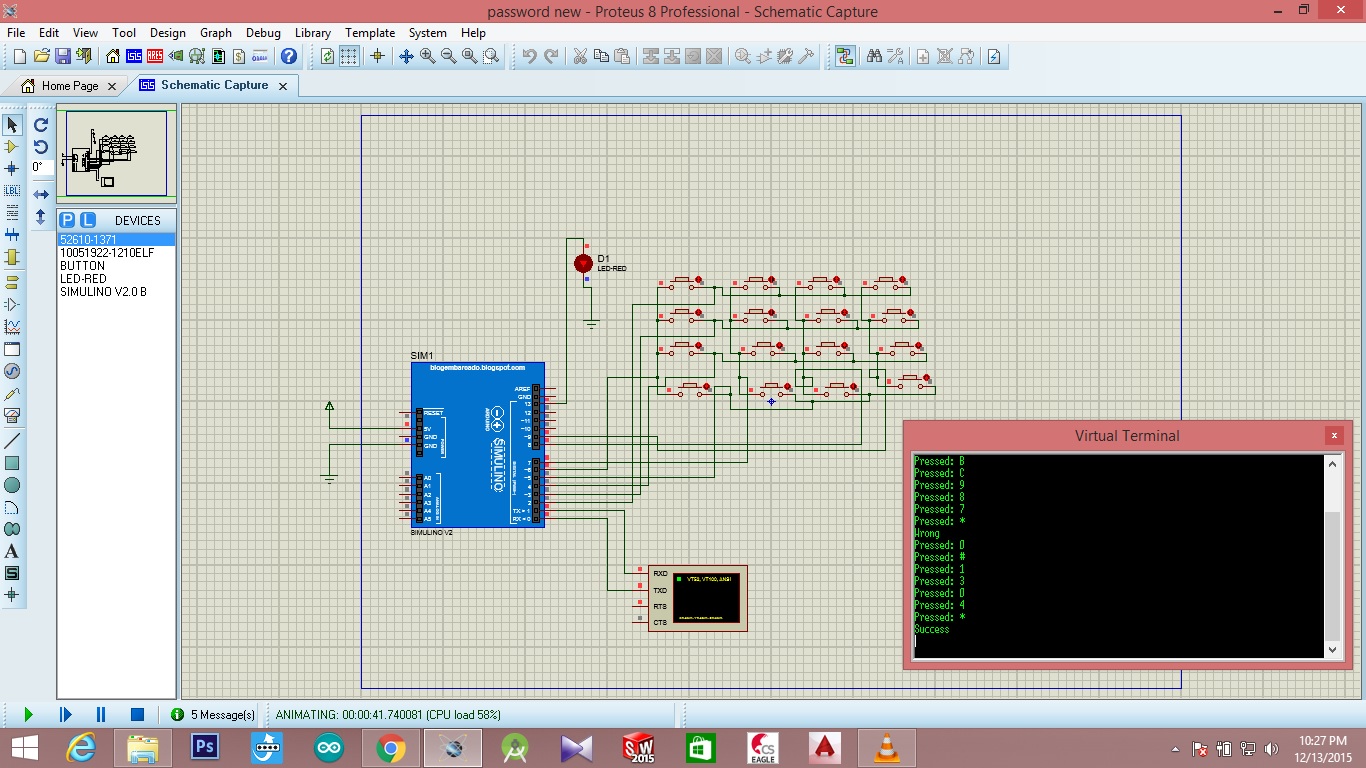1366x768 pixels.
Task: Pause the running simulation
Action: pyautogui.click(x=101, y=714)
